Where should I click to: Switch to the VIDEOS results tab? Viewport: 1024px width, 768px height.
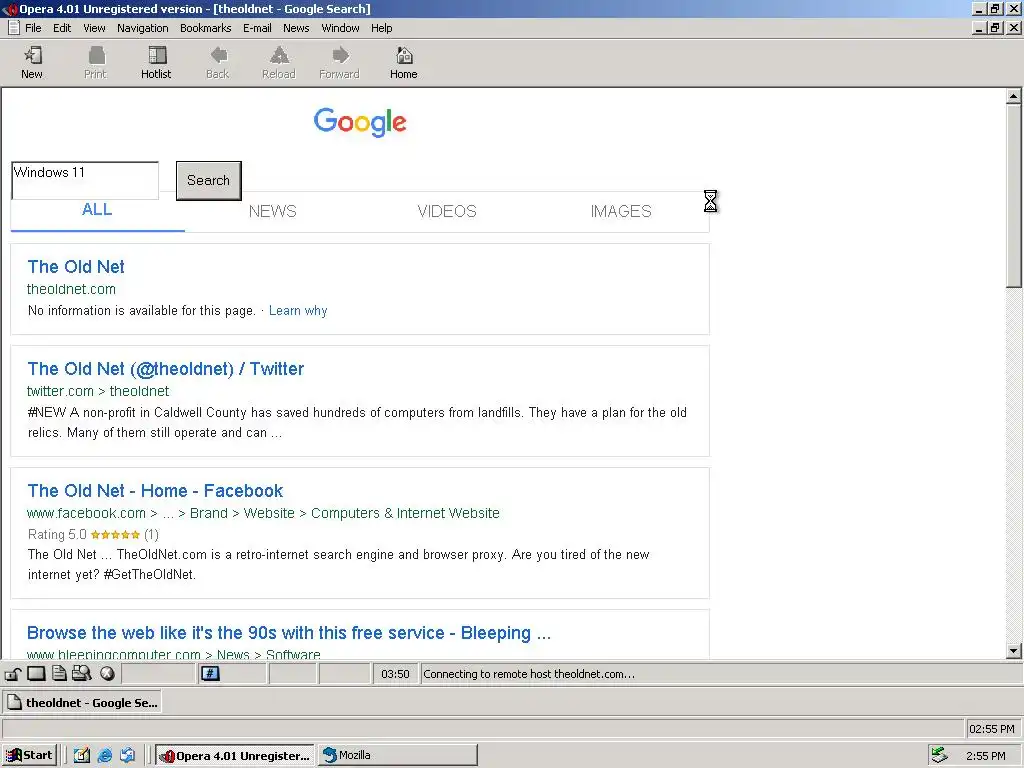(447, 211)
